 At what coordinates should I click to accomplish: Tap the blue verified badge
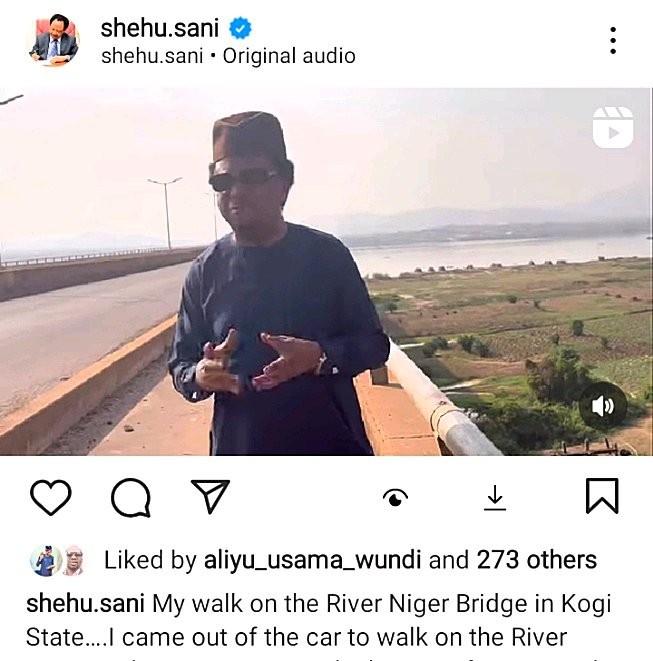point(241,29)
